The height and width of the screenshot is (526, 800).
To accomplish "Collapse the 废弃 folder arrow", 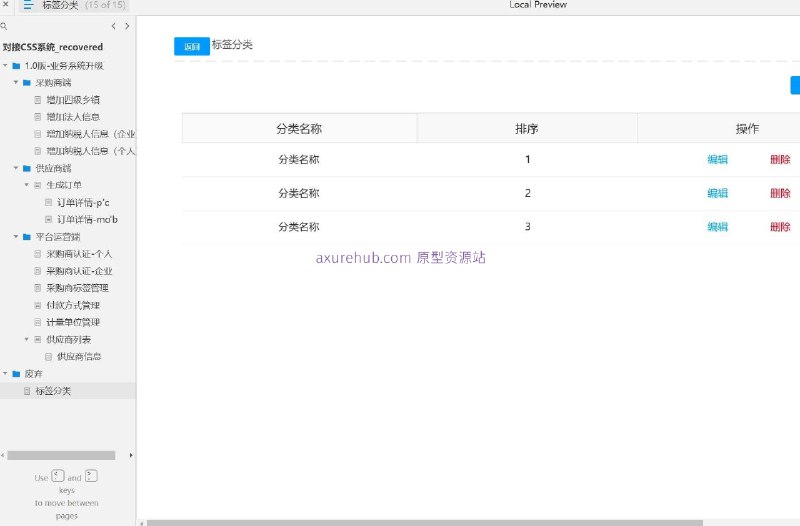I will coord(5,374).
